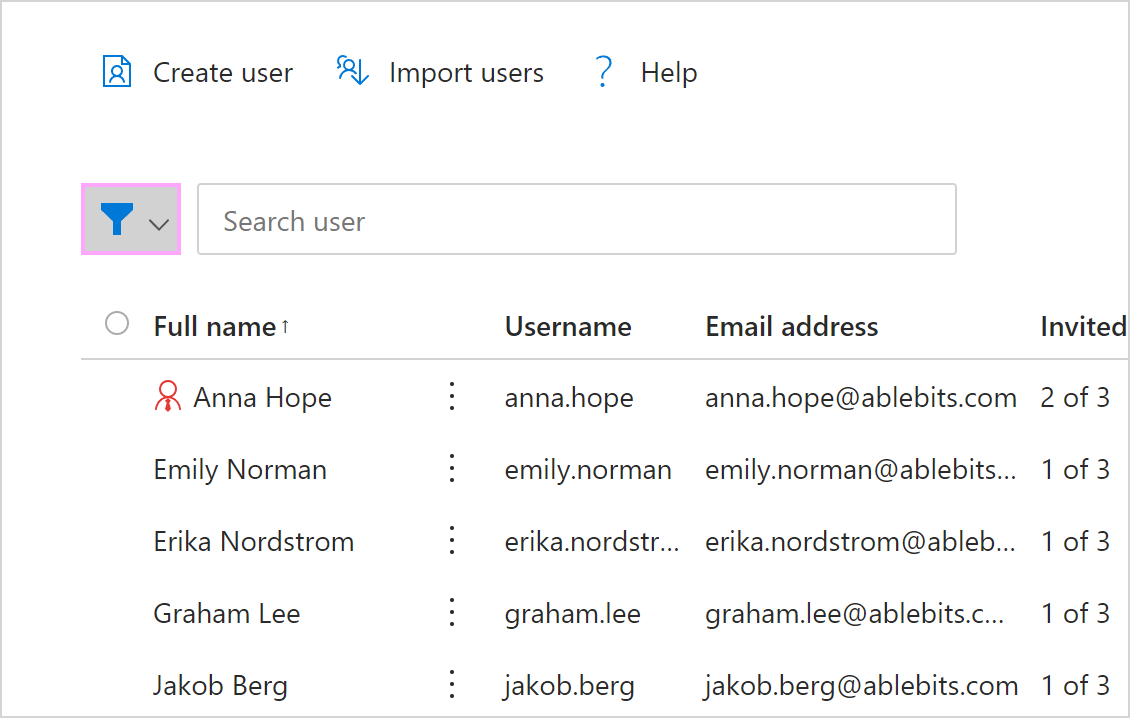Toggle the select-all circle in the header
Screen dimensions: 1130x718
[x=117, y=323]
